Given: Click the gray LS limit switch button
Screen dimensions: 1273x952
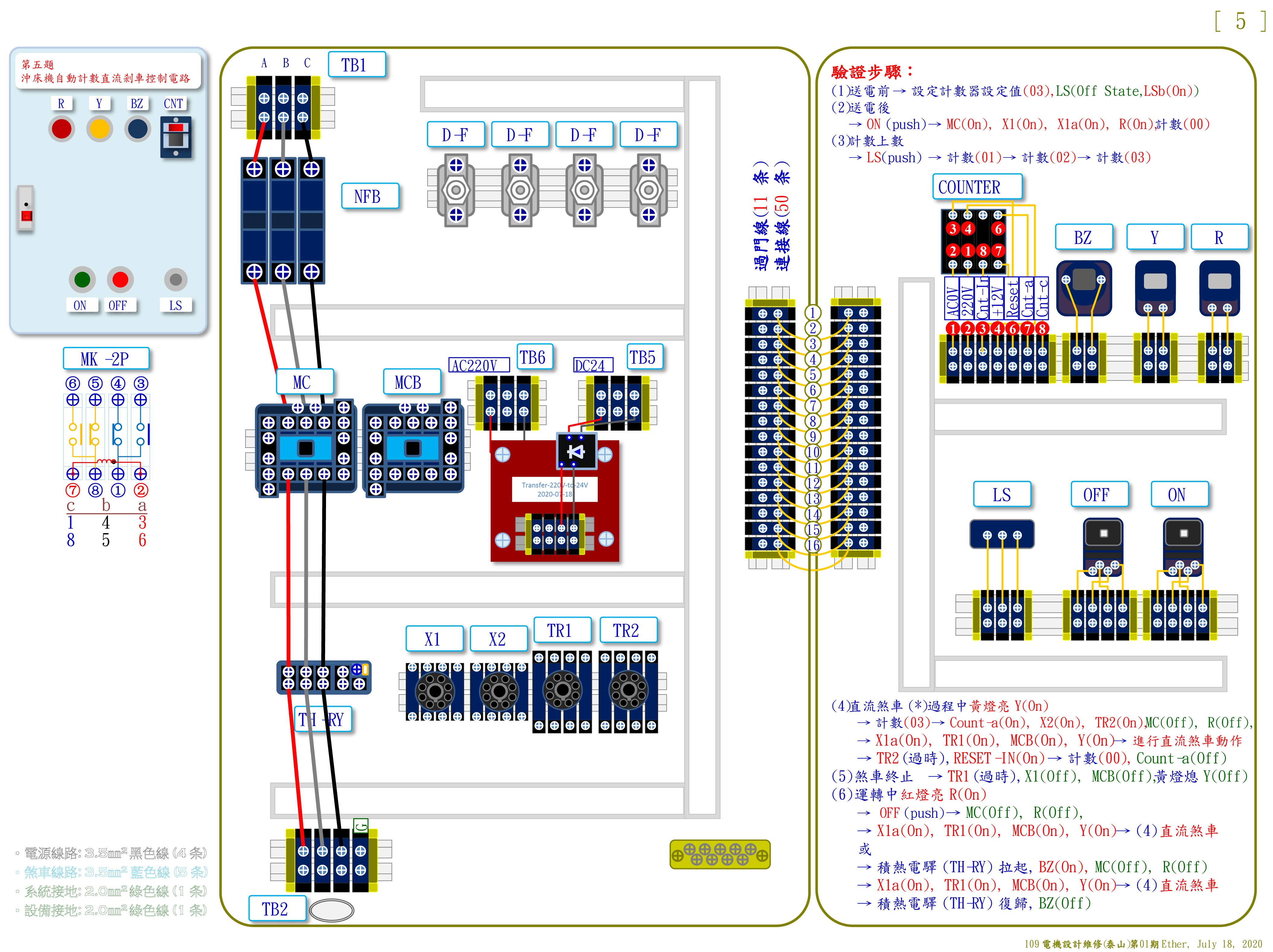Looking at the screenshot, I should coord(176,280).
